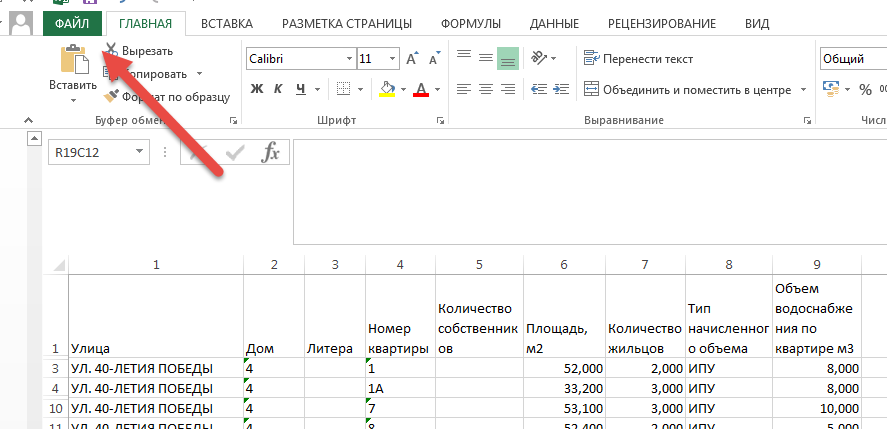
Task: Open the Borders icon in Шрифт group
Action: click(343, 89)
